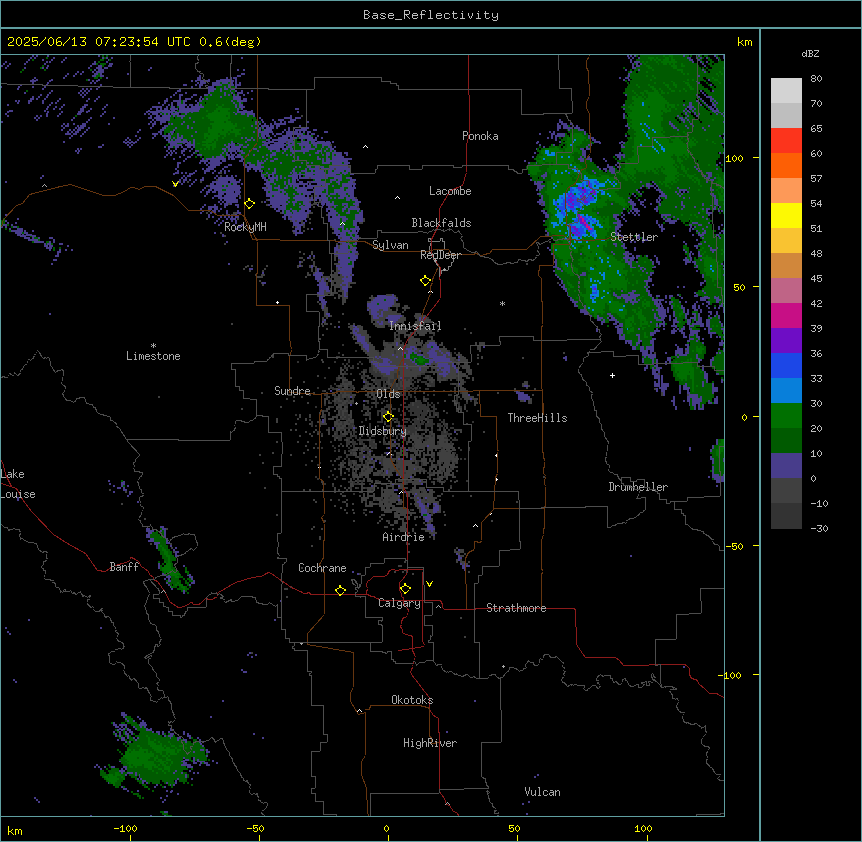
Task: Select the Calgary city label
Action: (400, 603)
